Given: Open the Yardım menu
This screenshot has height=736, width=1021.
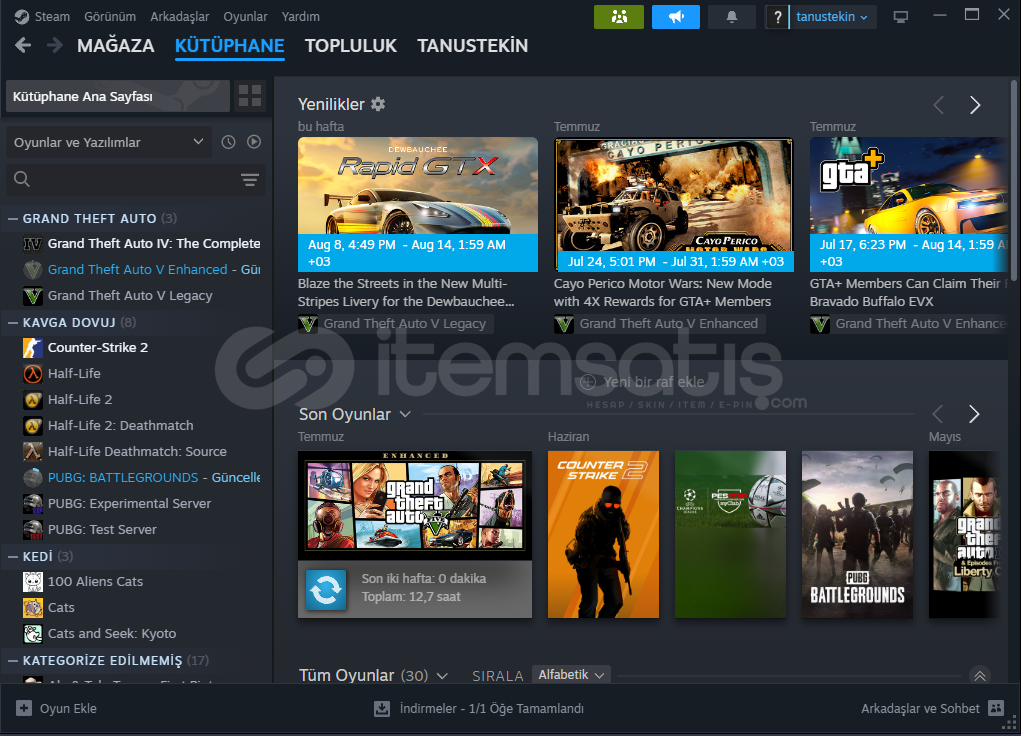Looking at the screenshot, I should [x=300, y=16].
